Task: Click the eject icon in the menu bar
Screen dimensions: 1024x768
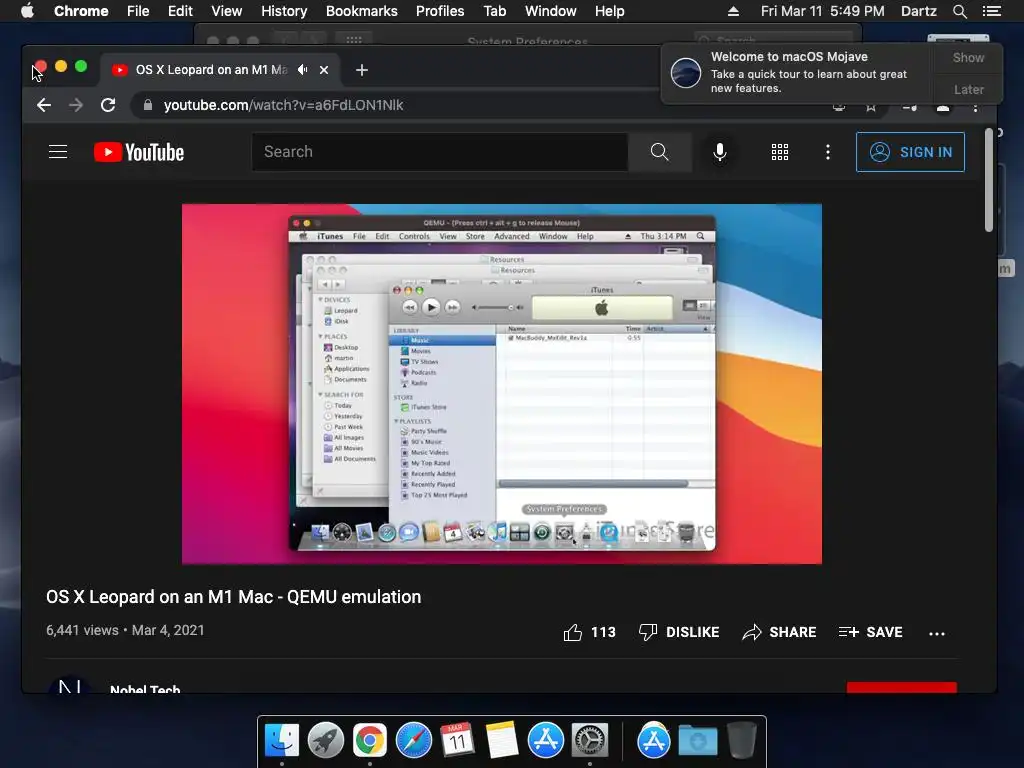Action: pos(733,11)
